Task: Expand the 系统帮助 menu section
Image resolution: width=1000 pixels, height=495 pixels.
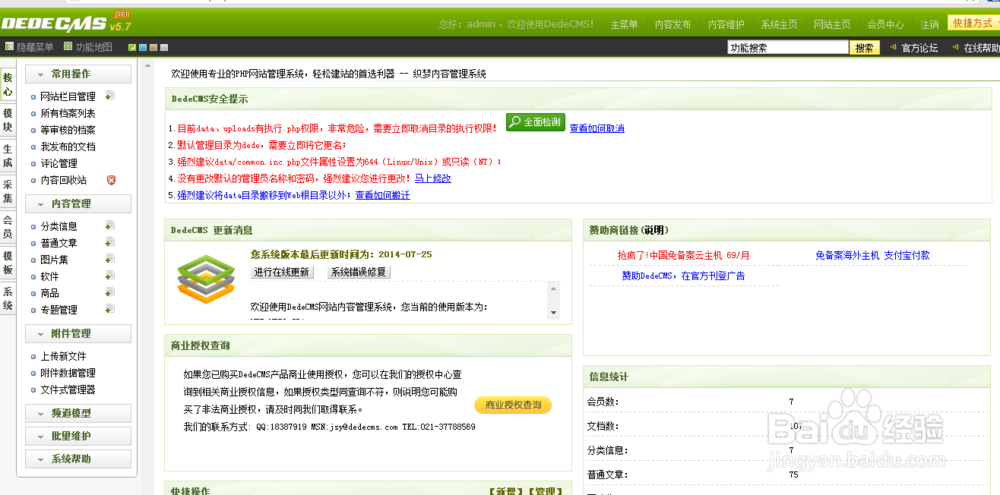Action: coord(78,459)
